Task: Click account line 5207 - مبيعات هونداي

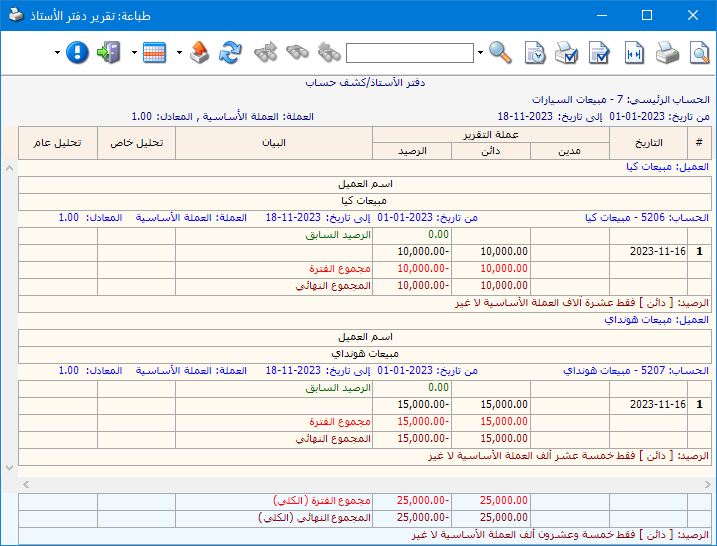Action: pyautogui.click(x=636, y=370)
